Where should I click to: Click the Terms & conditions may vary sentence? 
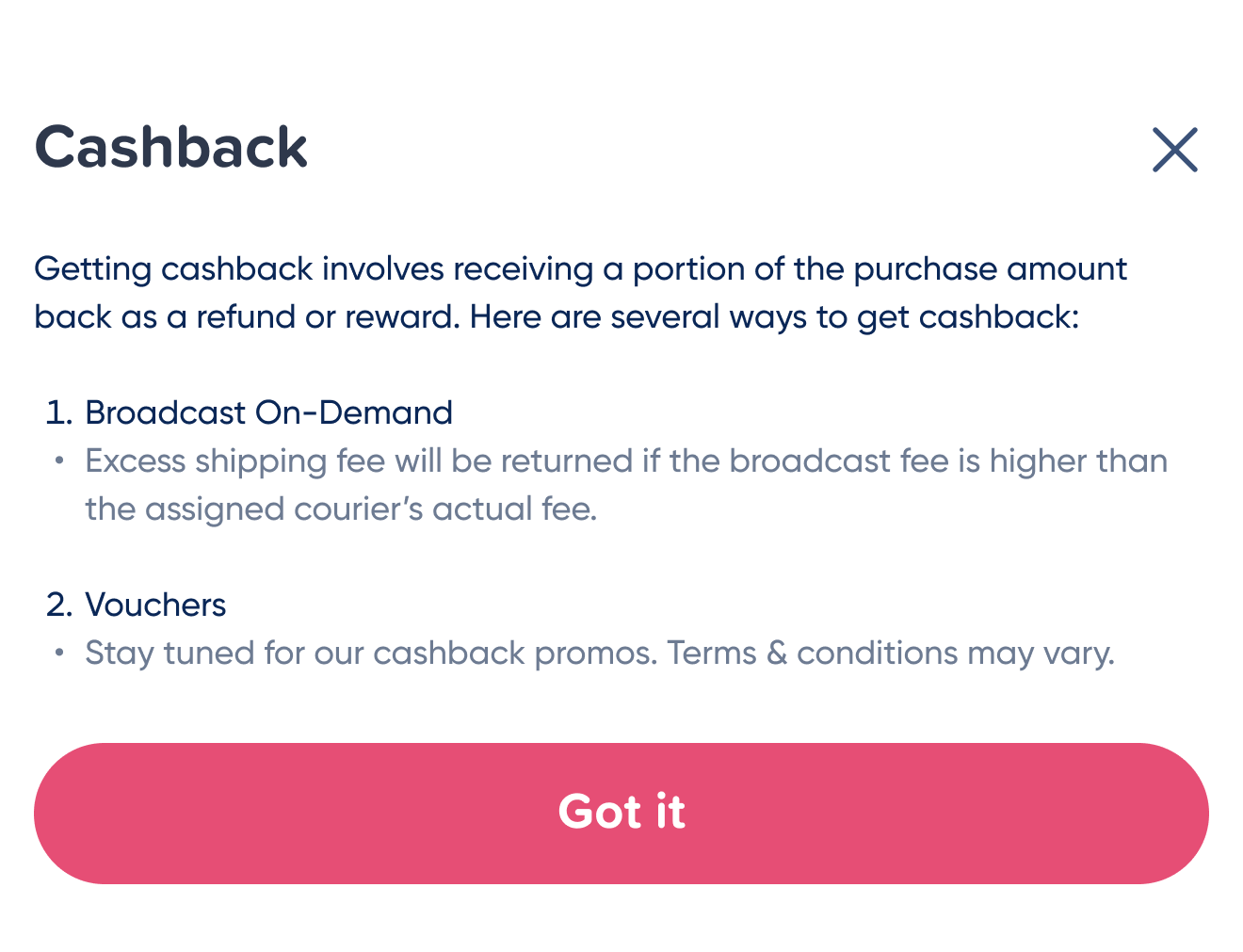pyautogui.click(x=891, y=653)
